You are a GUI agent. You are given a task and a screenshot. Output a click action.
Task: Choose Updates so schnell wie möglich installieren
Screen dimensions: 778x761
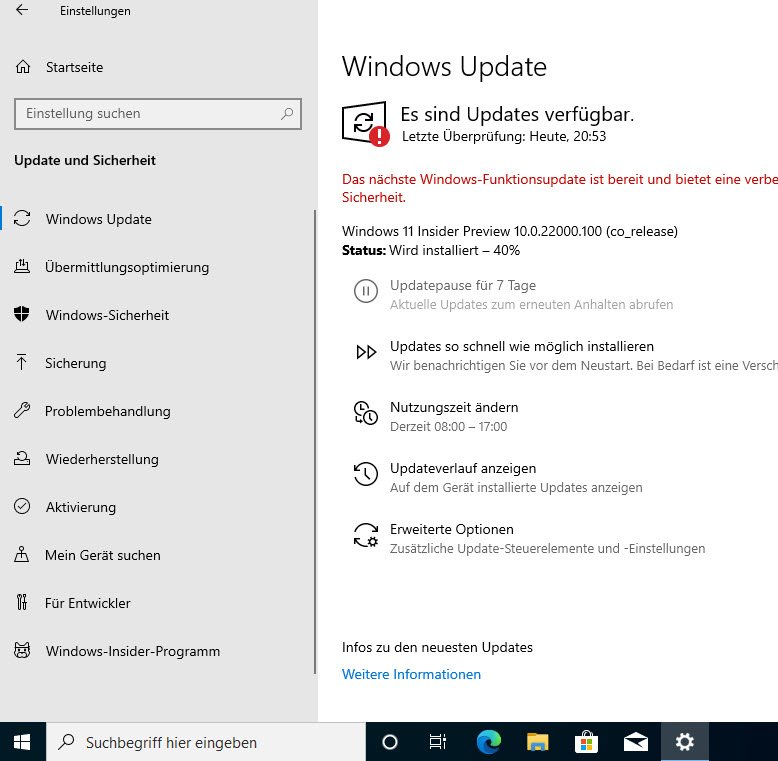coord(522,346)
